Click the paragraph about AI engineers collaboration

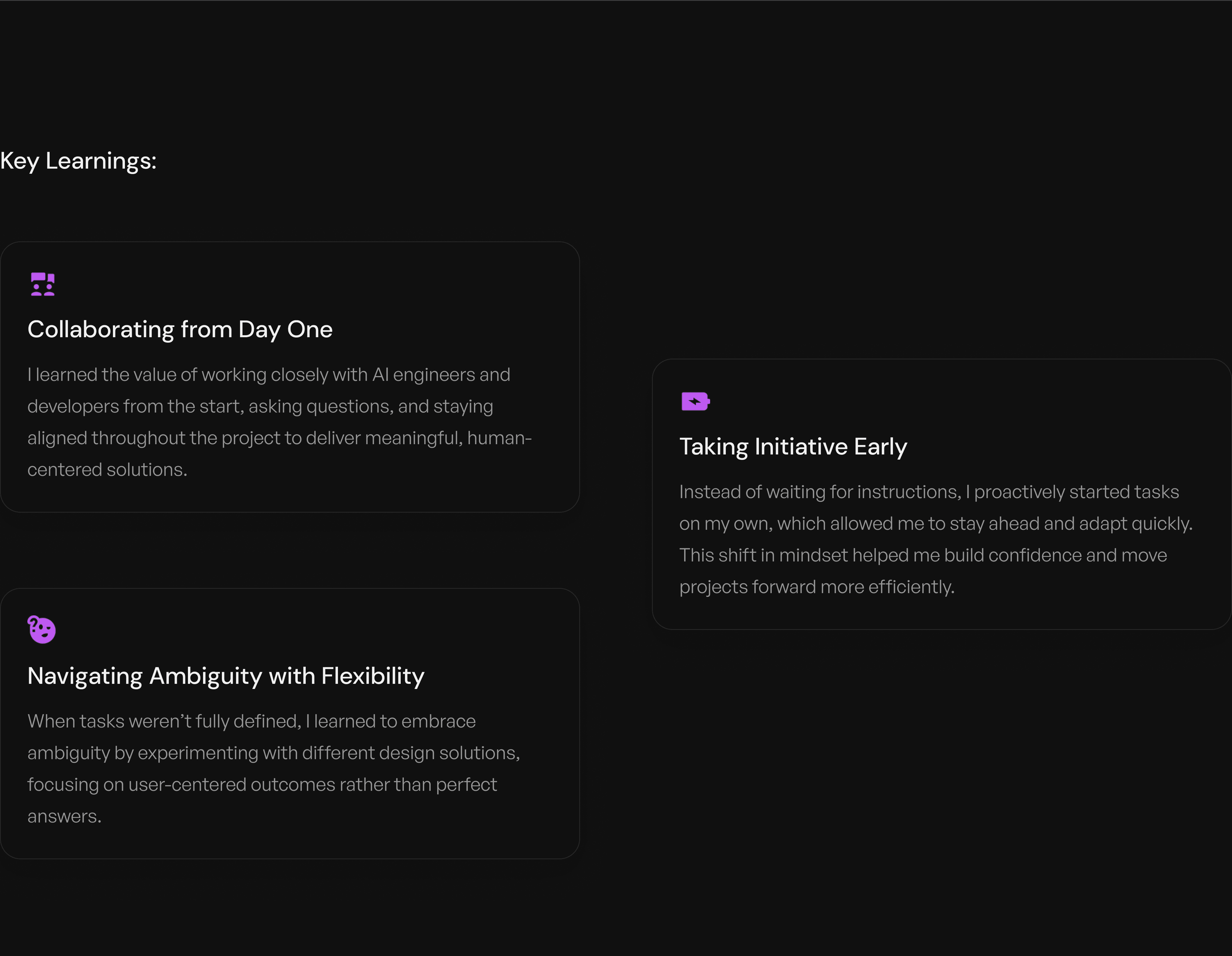280,422
